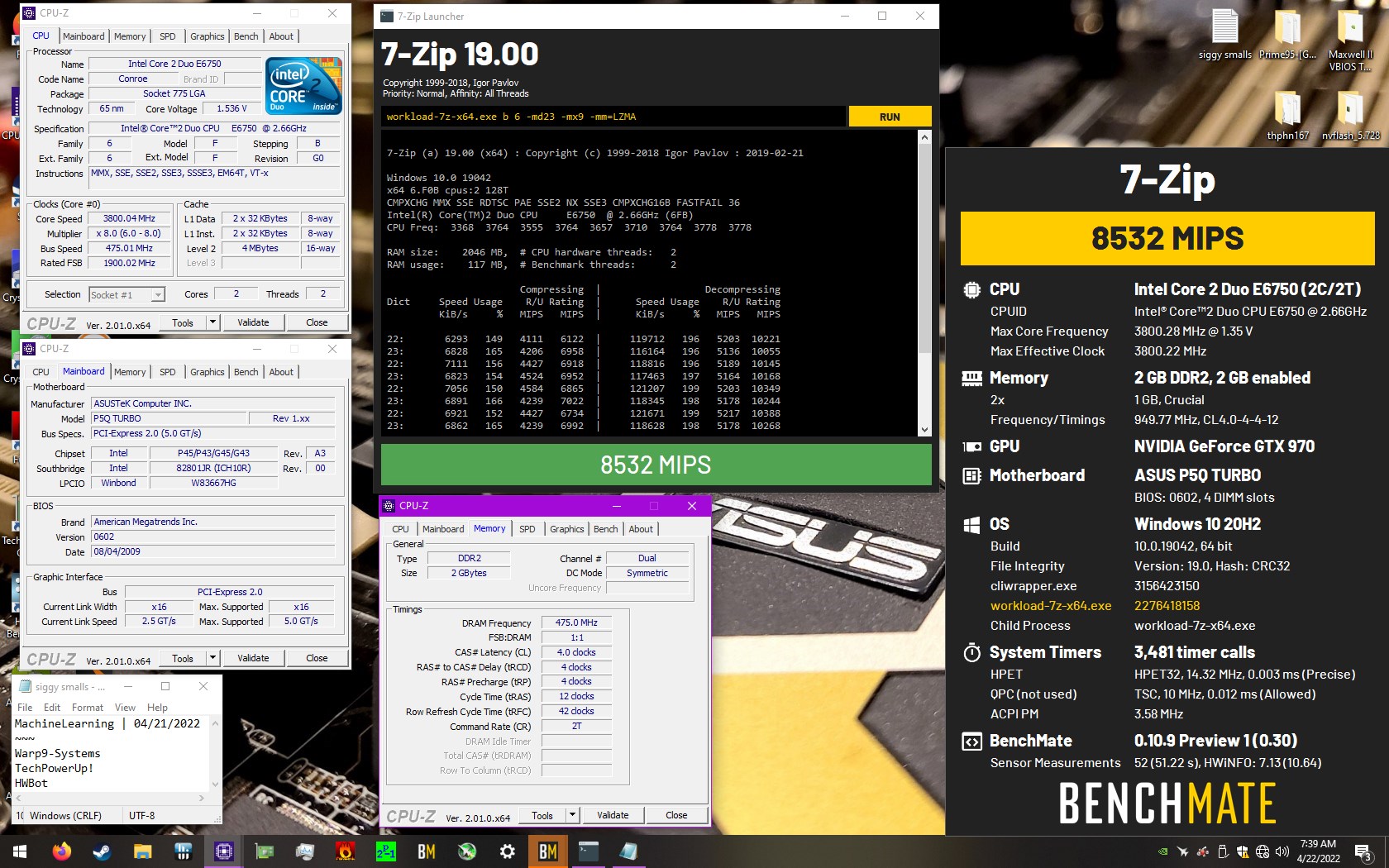Screen dimensions: 1389x868
Task: Click the Memory icon in BenchMate panel
Action: point(972,378)
